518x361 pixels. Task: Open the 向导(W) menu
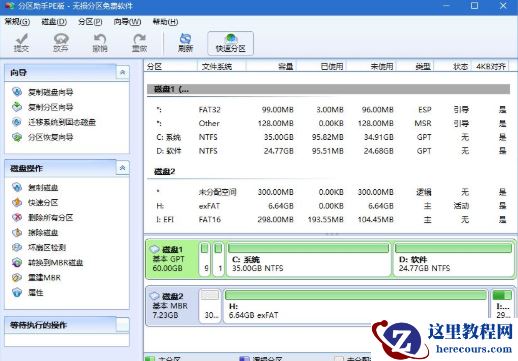pos(127,22)
